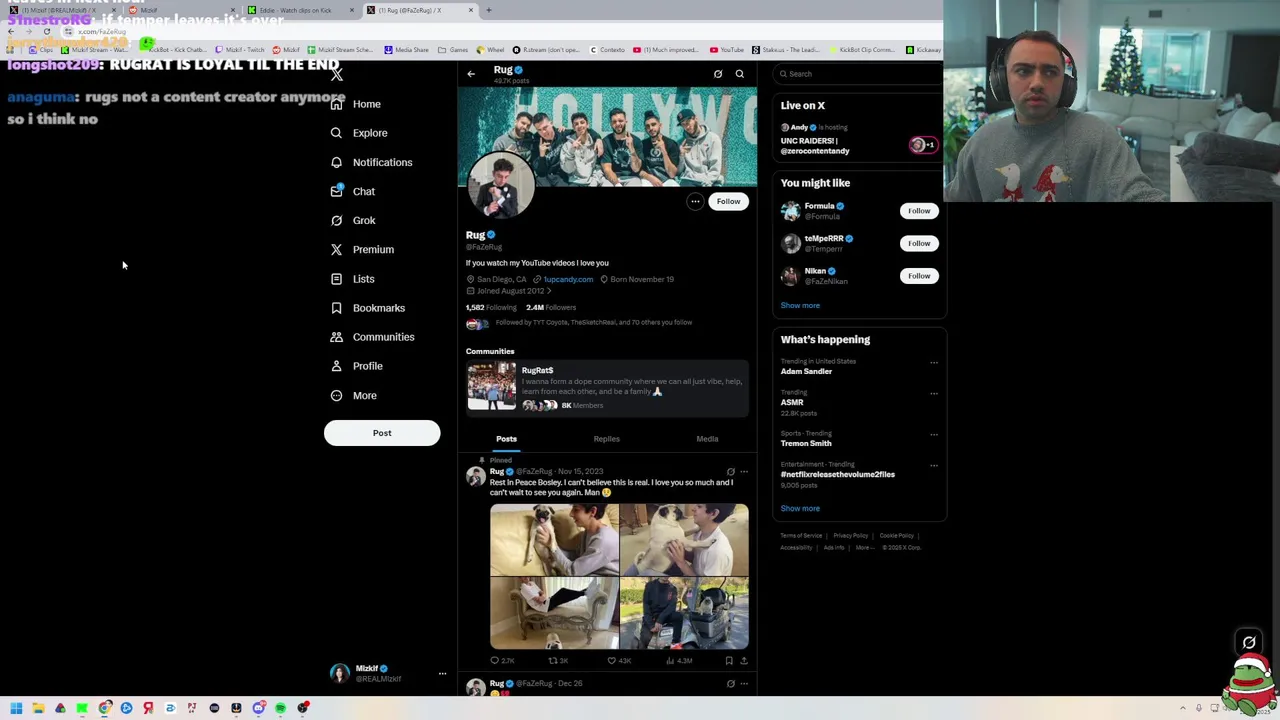Click the Communities icon in sidebar
The height and width of the screenshot is (720, 1280).
point(336,337)
